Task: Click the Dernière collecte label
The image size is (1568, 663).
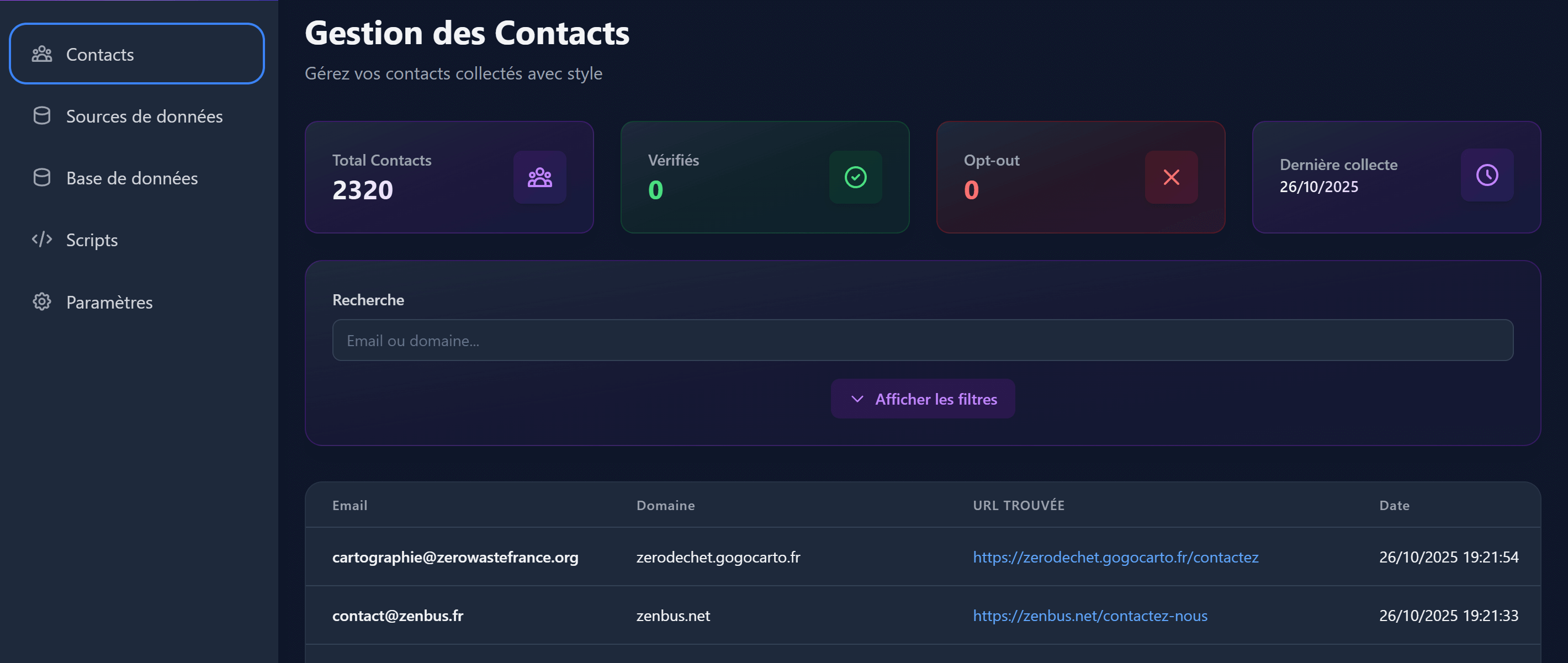Action: coord(1338,165)
